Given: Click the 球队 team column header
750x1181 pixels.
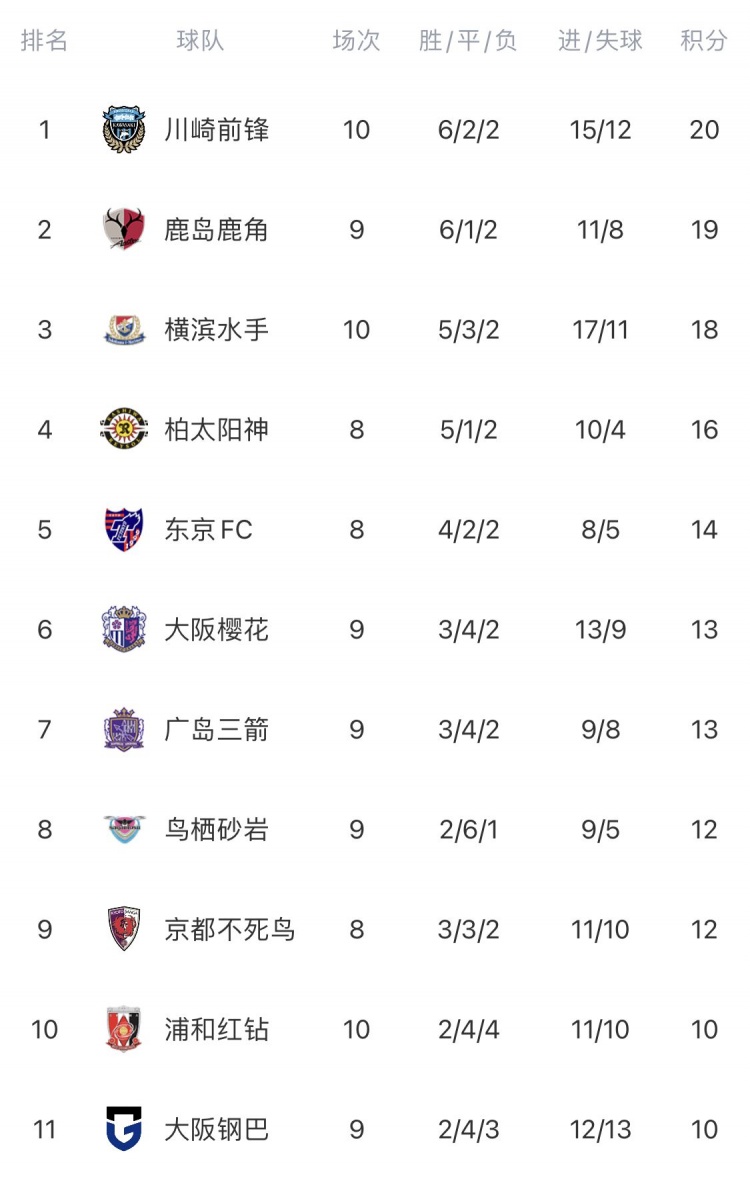Looking at the screenshot, I should click(x=200, y=40).
